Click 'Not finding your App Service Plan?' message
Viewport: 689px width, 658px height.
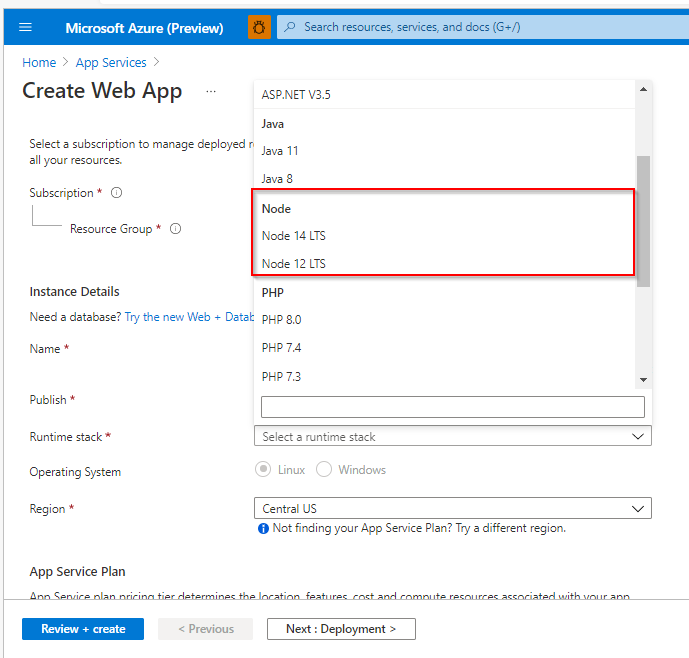(419, 528)
